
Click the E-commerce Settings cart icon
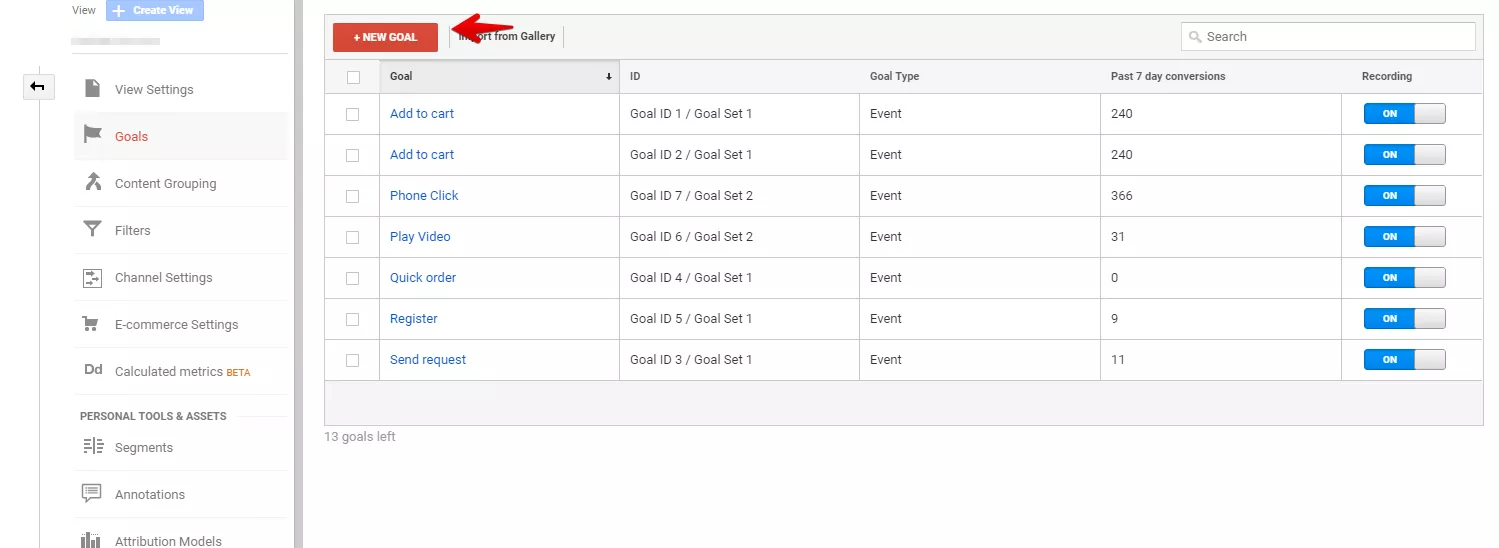[91, 324]
